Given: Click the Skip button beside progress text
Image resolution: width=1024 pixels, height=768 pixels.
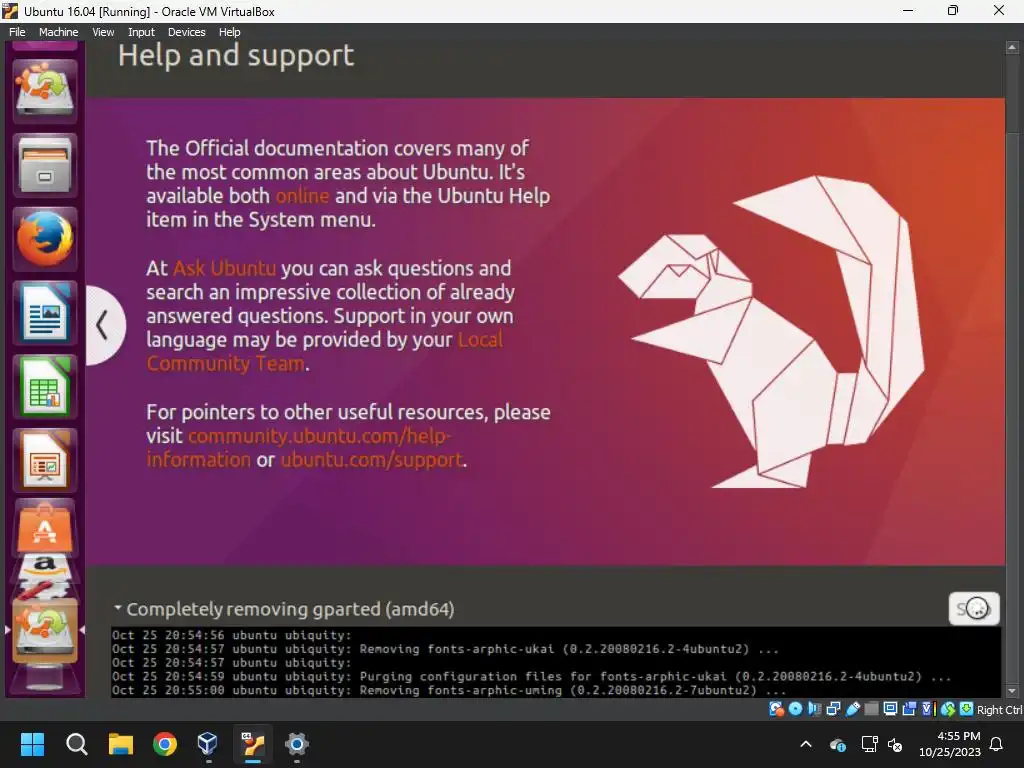Looking at the screenshot, I should click(x=974, y=609).
